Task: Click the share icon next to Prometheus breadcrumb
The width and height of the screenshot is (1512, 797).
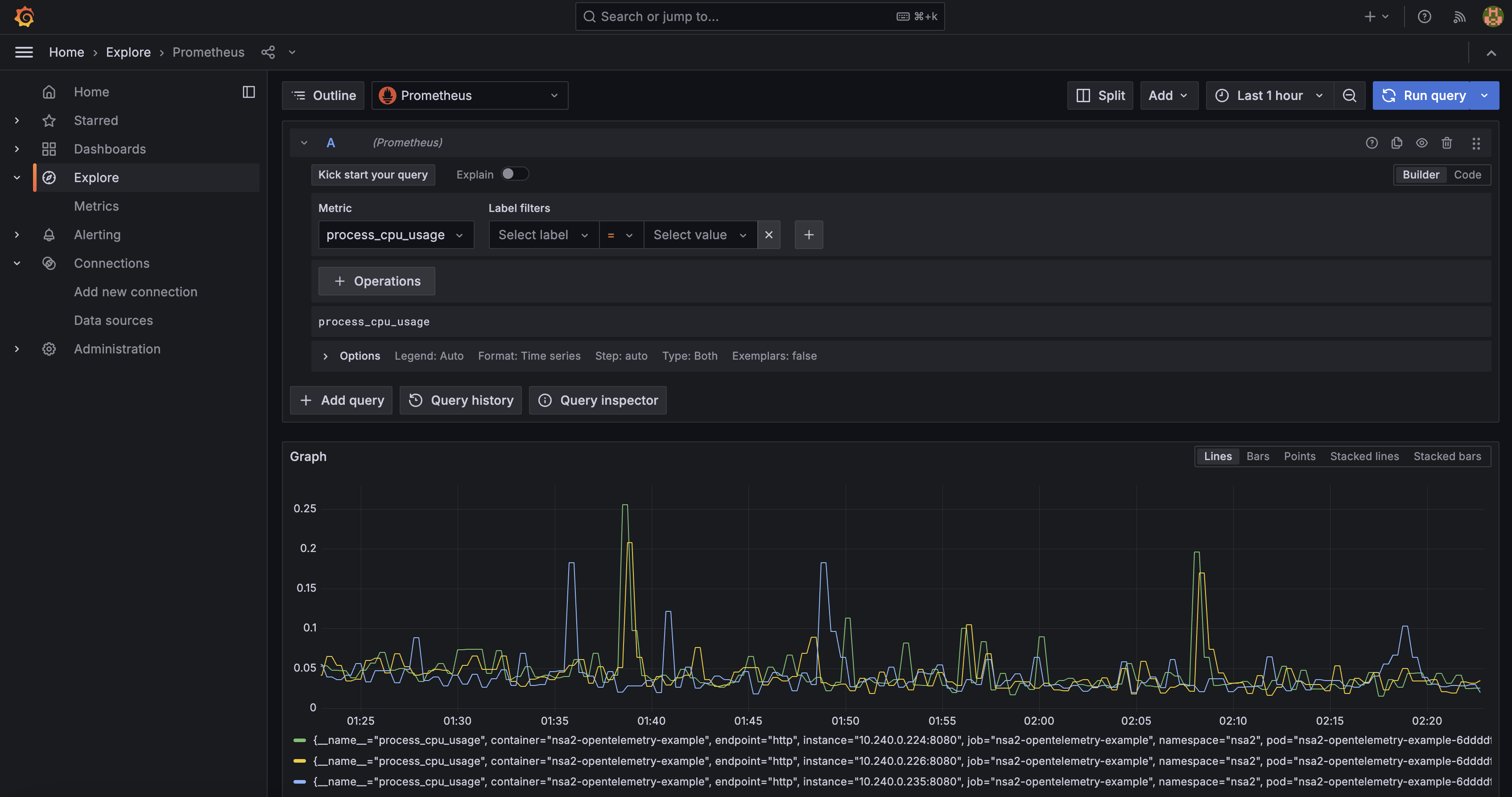Action: 268,52
